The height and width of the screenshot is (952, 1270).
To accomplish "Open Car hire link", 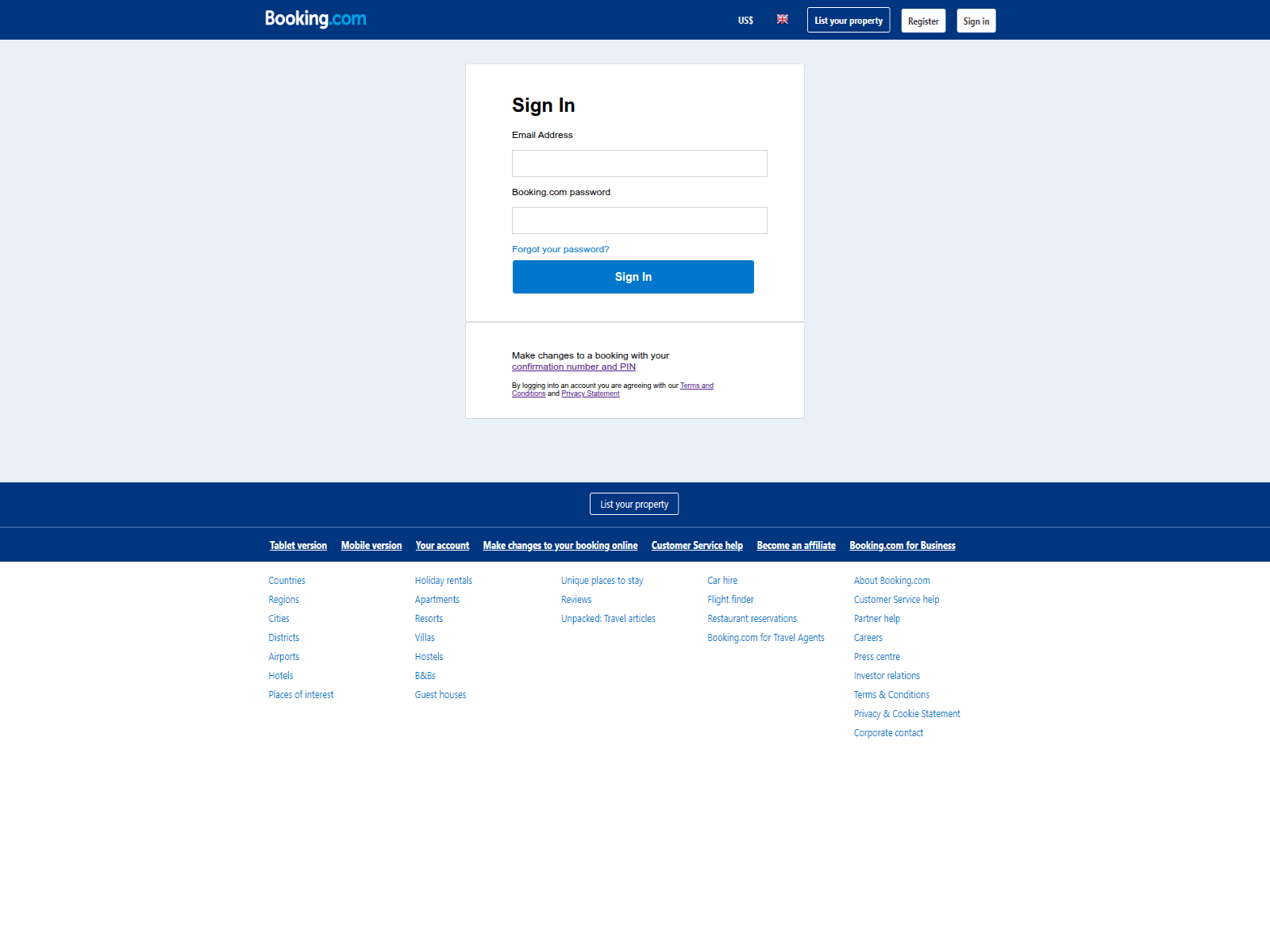I will click(x=722, y=581).
